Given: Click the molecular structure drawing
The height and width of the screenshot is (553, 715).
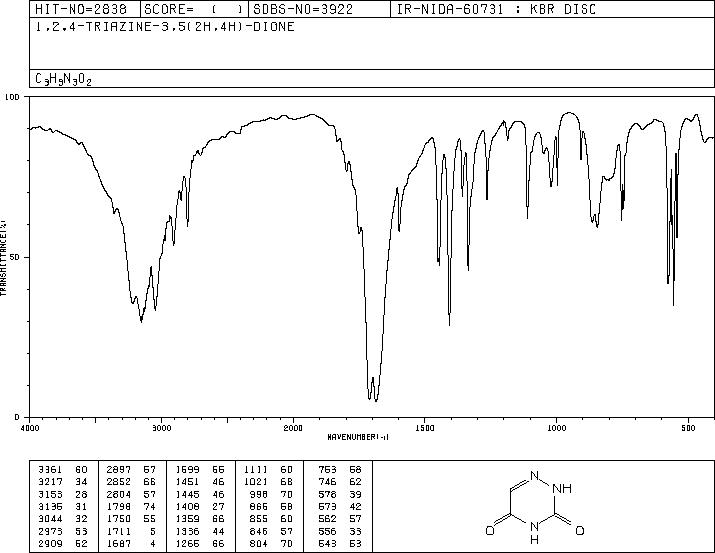Looking at the screenshot, I should point(535,506).
